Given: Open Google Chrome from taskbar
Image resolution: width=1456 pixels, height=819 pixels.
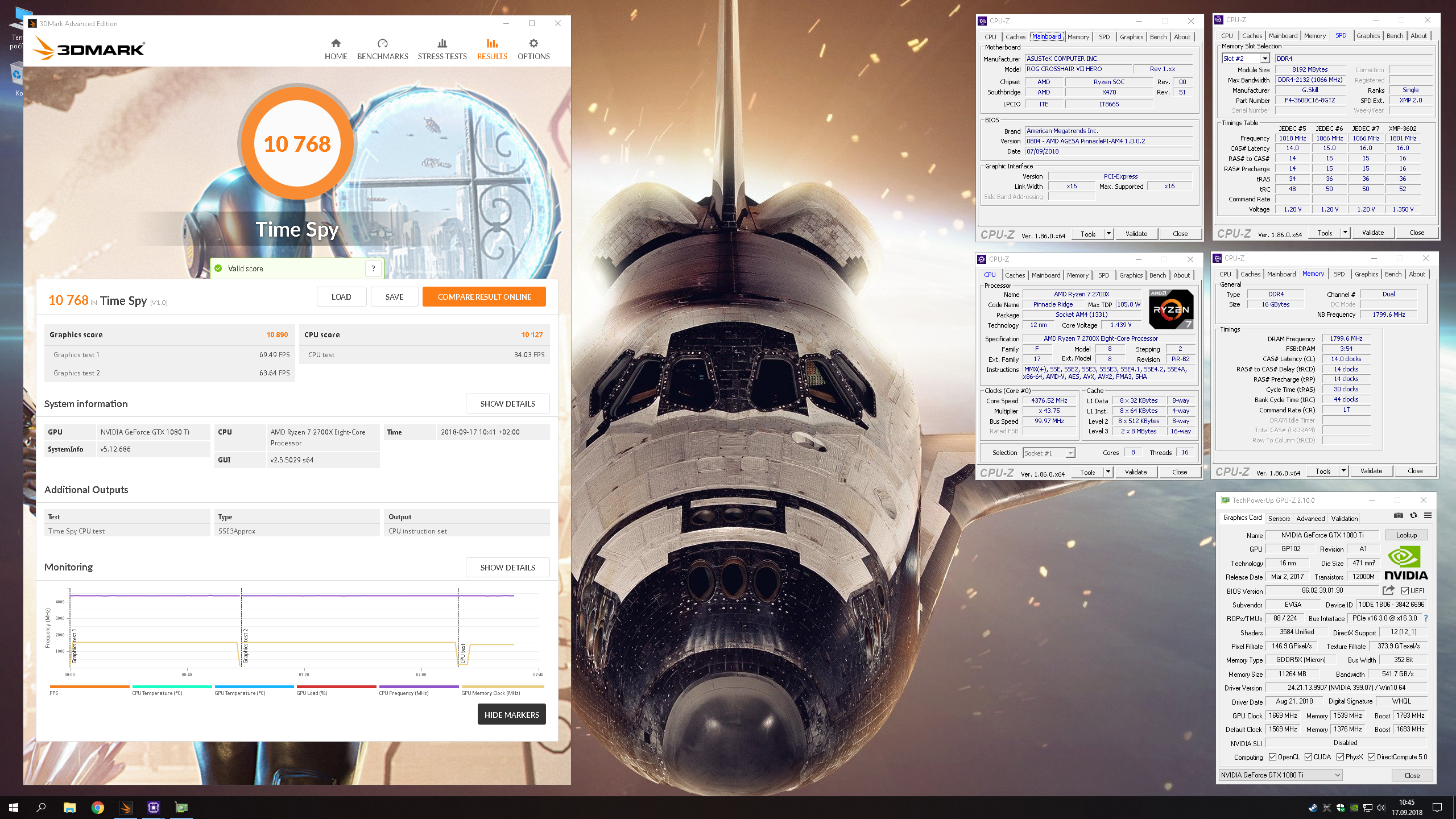Looking at the screenshot, I should (x=98, y=807).
